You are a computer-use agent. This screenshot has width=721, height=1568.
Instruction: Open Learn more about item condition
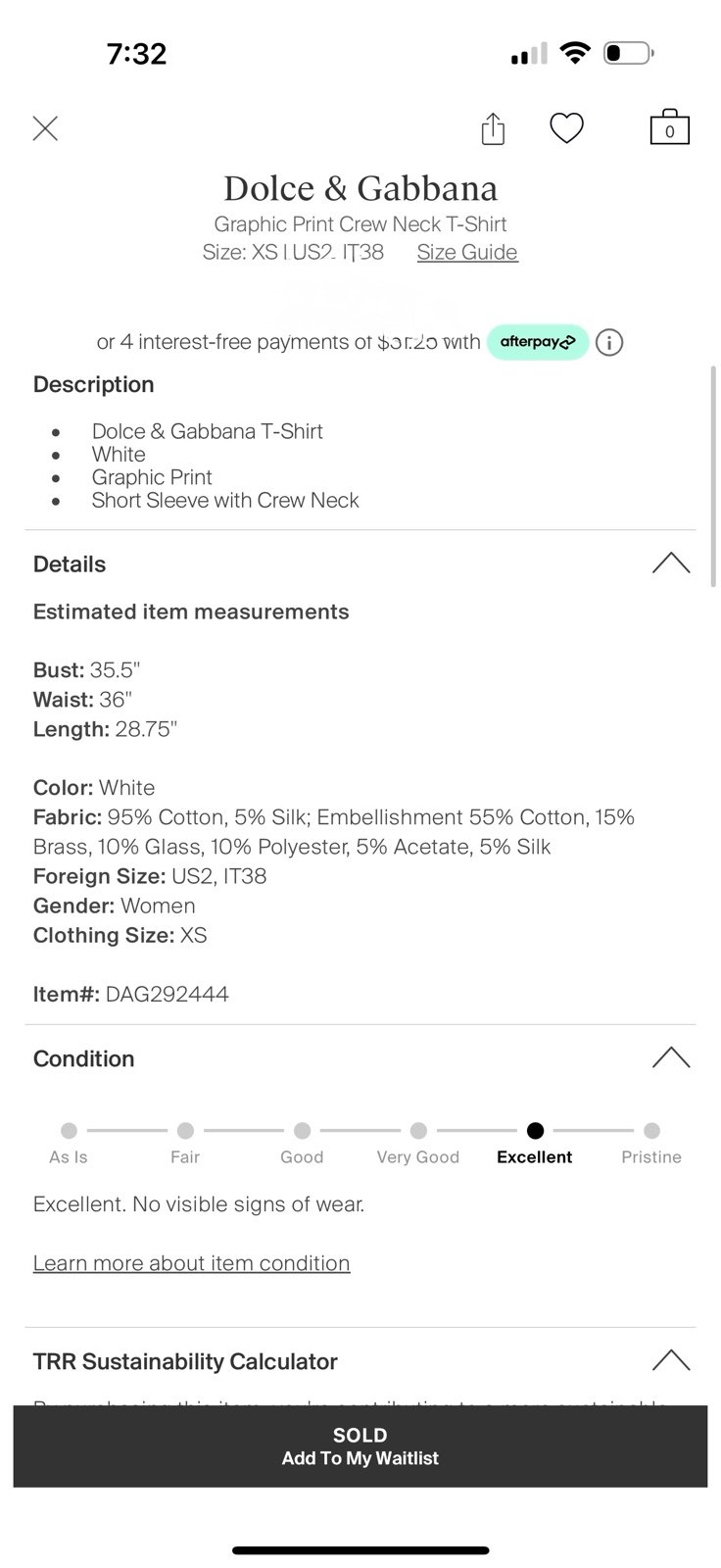pyautogui.click(x=192, y=1263)
